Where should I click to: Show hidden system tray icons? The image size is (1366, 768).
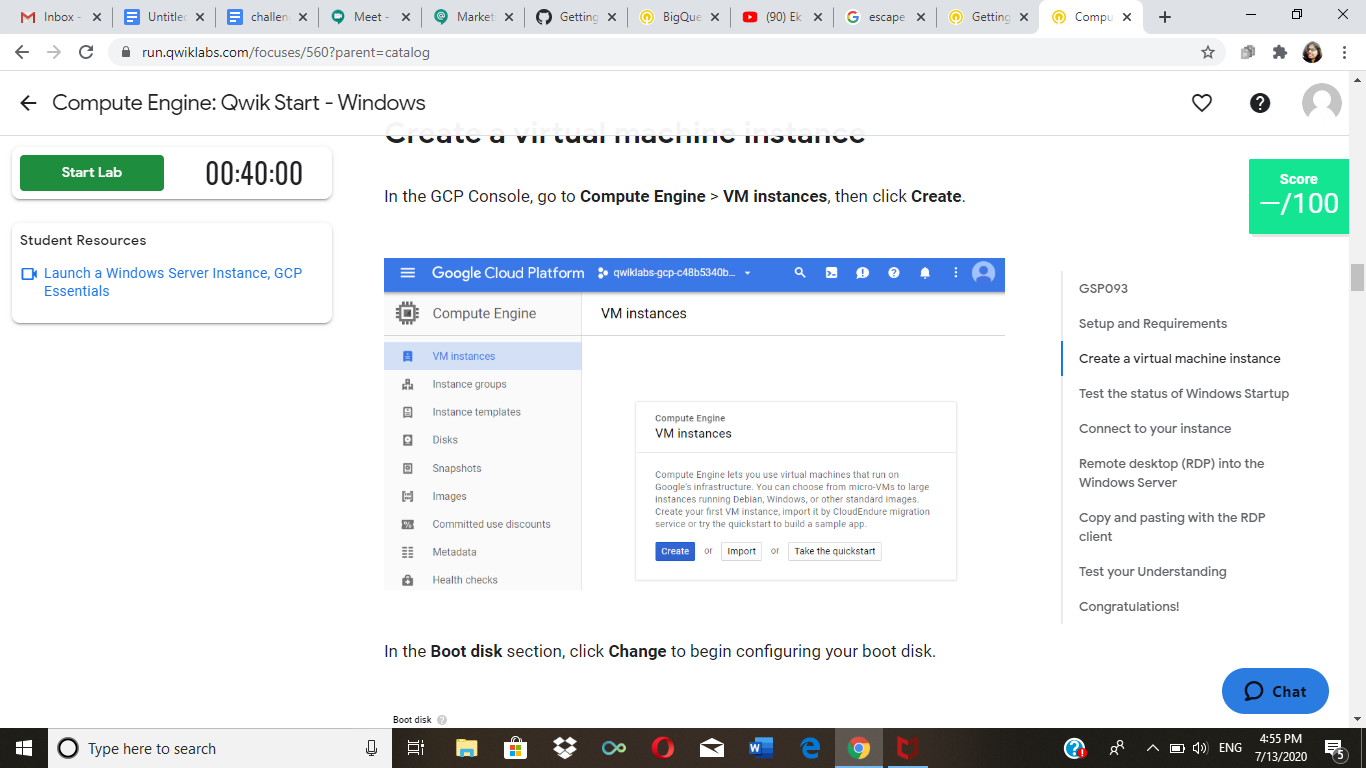coord(1152,748)
